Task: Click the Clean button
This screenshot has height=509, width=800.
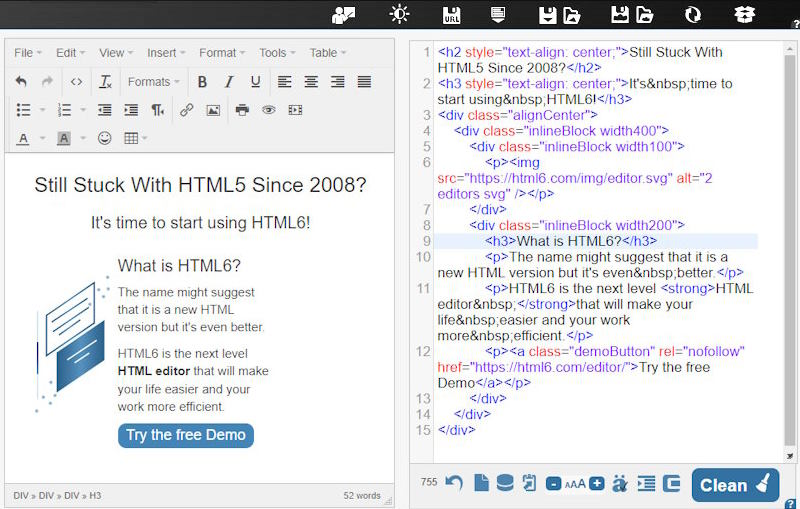Action: (735, 485)
